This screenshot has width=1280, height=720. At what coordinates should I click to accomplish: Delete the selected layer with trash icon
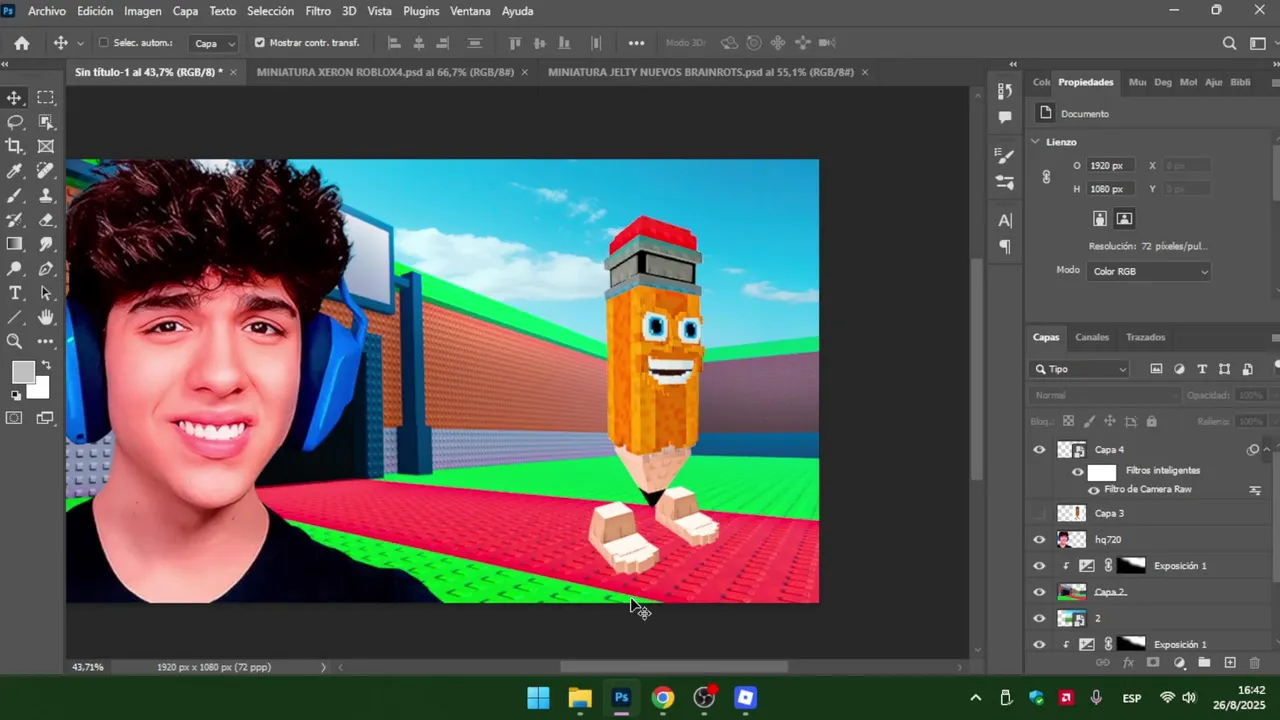coord(1255,663)
